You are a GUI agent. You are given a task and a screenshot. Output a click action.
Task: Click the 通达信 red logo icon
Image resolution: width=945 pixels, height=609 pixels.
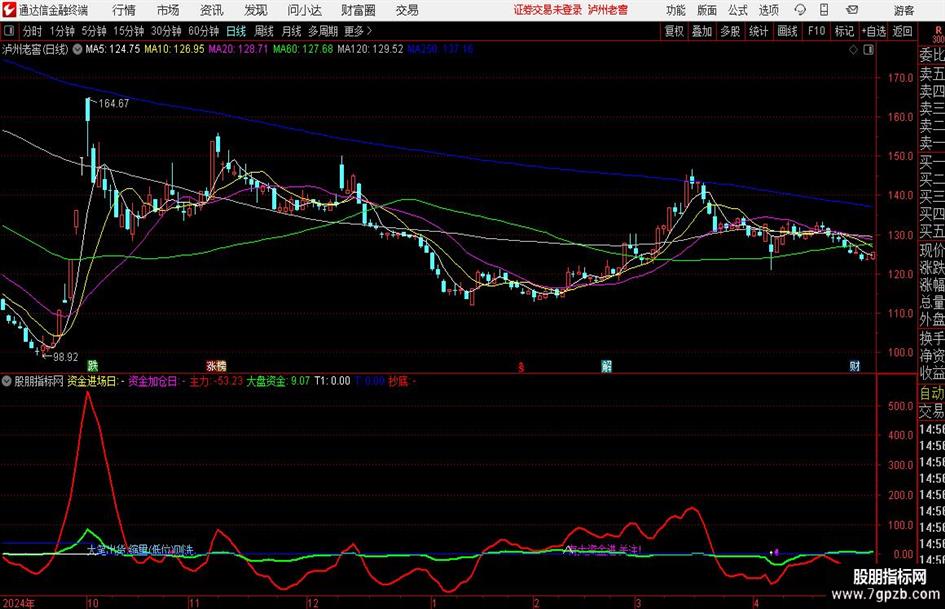tap(9, 10)
